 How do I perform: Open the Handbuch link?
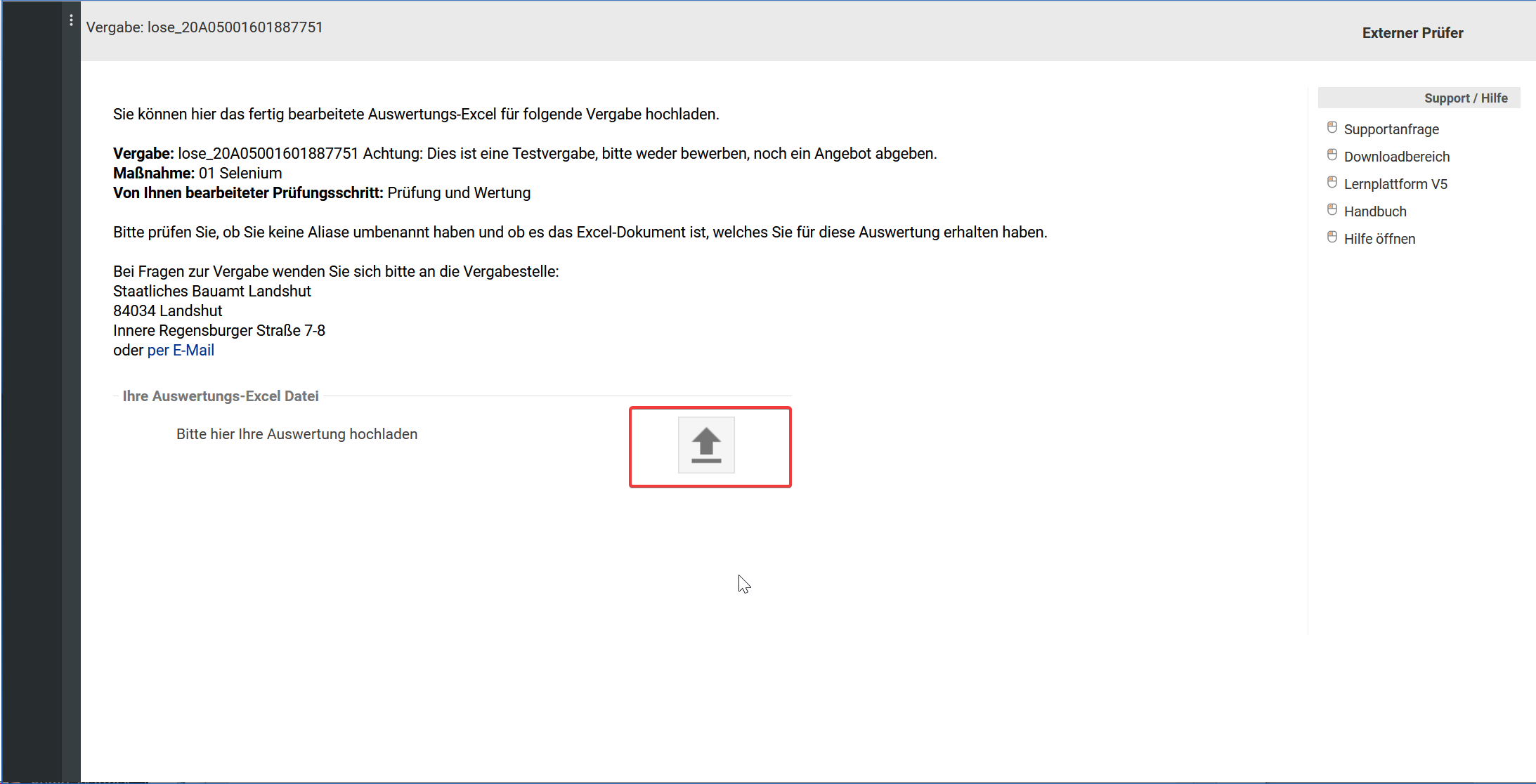click(x=1374, y=211)
